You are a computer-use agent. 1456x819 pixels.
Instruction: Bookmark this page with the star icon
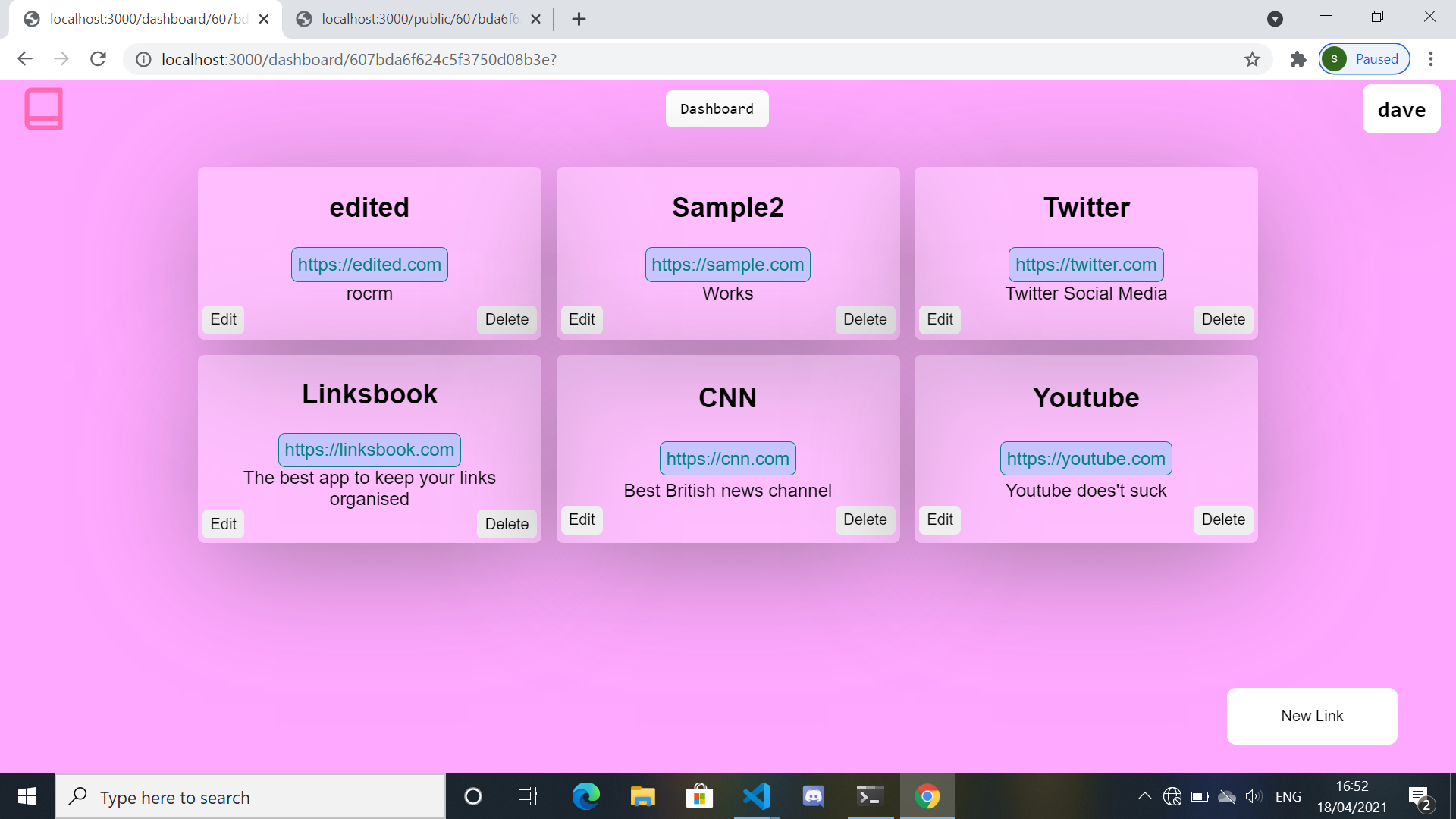pos(1252,59)
